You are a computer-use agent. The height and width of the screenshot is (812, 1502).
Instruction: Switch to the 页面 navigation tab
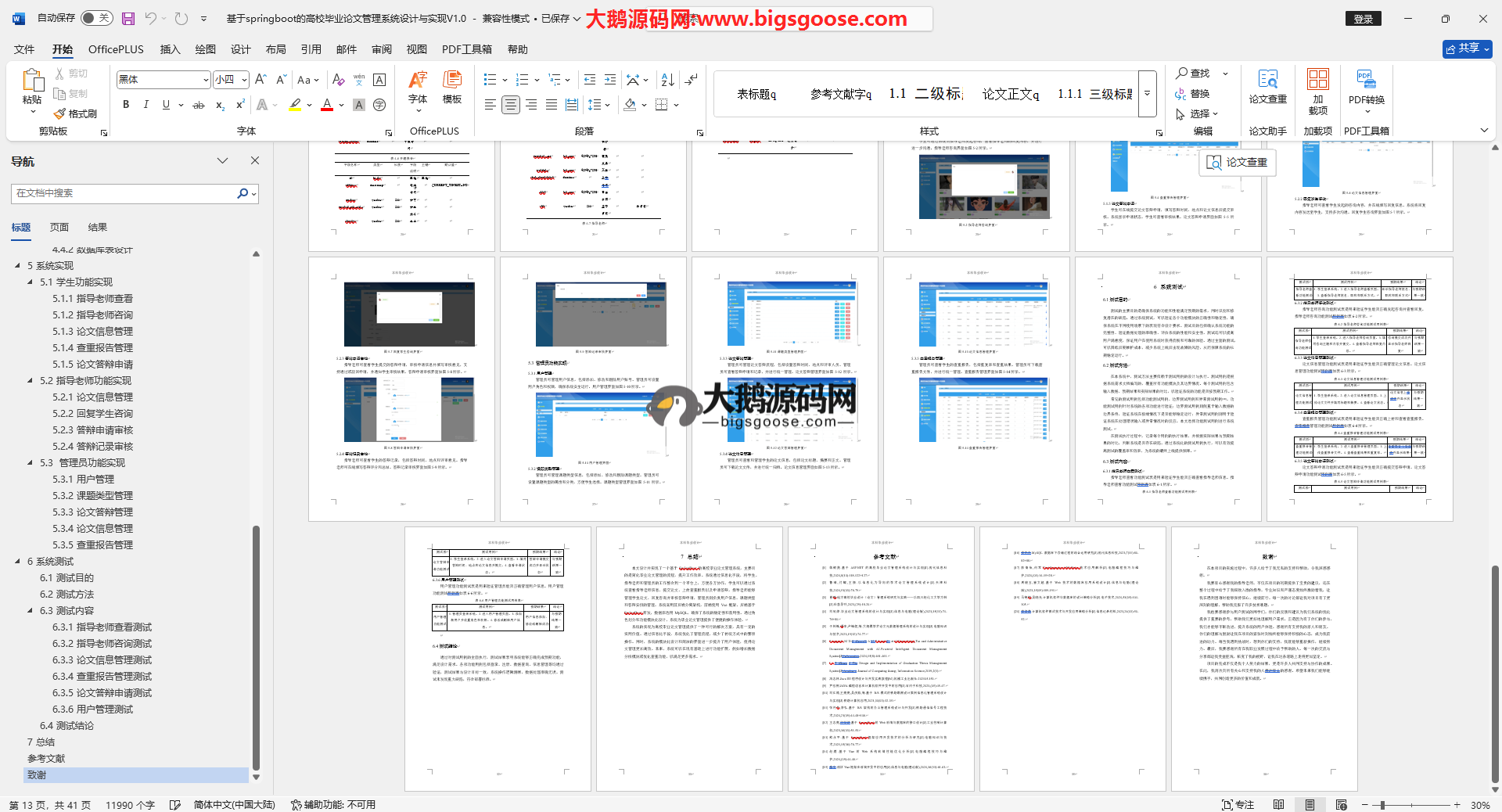tap(59, 228)
